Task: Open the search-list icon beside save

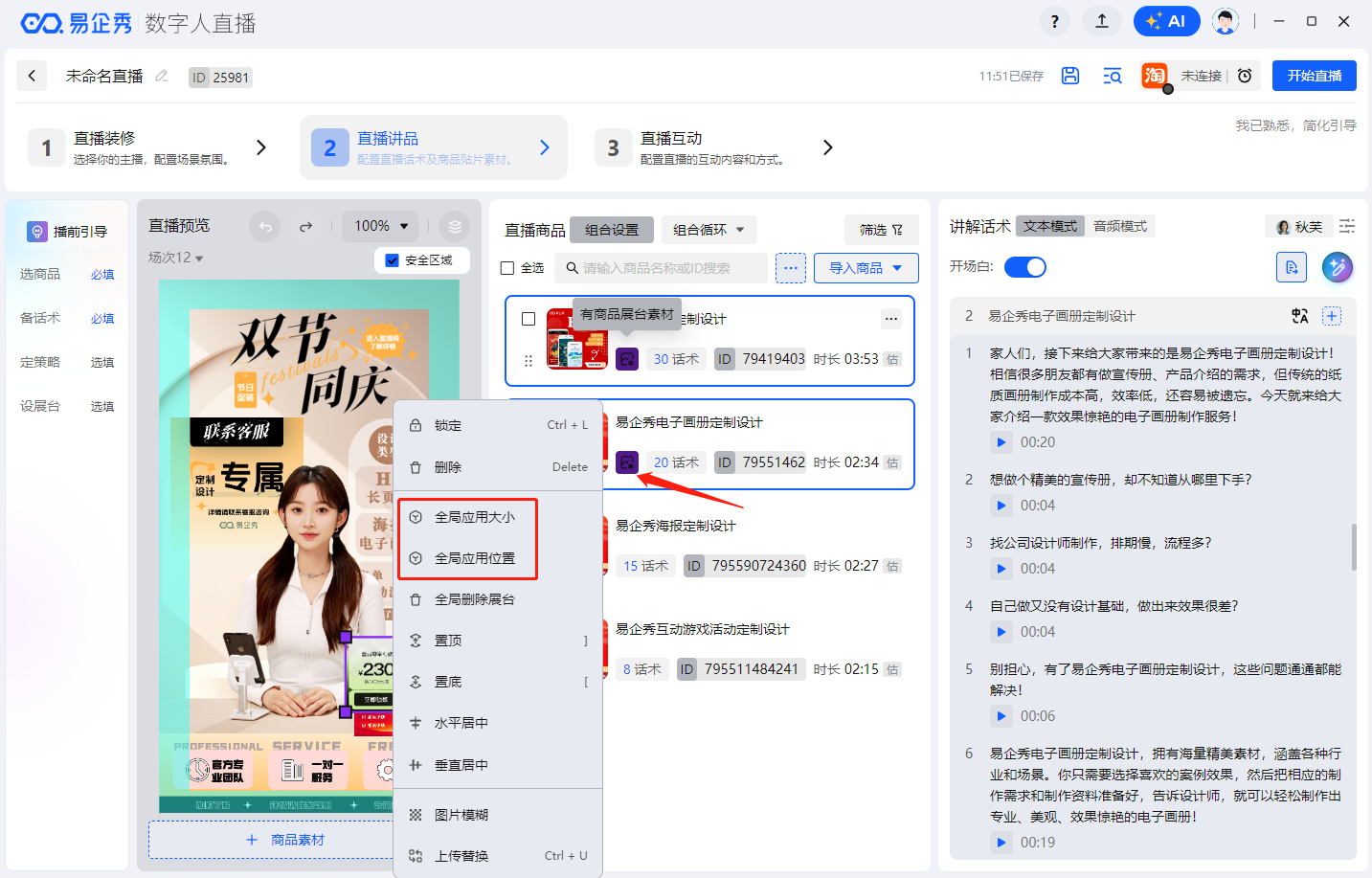Action: point(1113,76)
